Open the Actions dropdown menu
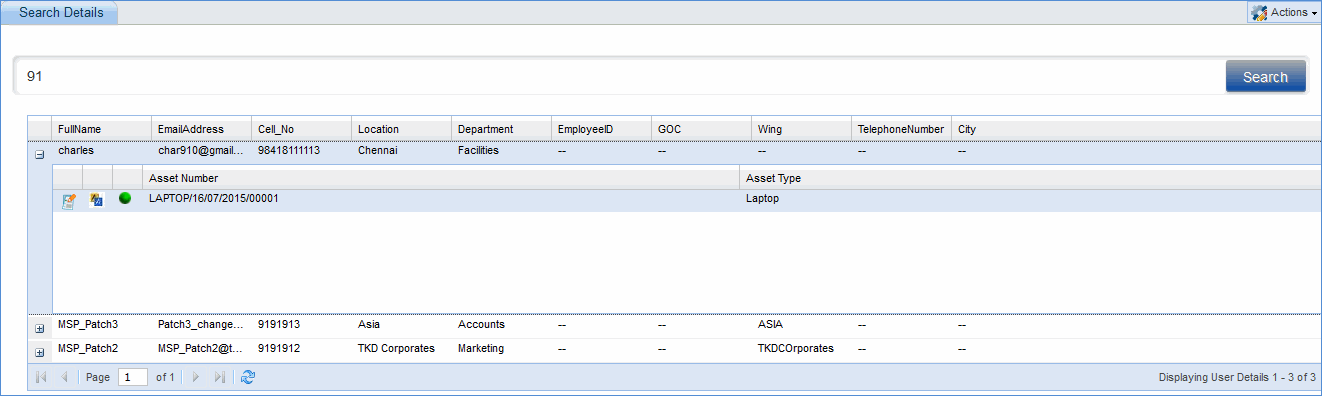1322x396 pixels. pos(1283,13)
